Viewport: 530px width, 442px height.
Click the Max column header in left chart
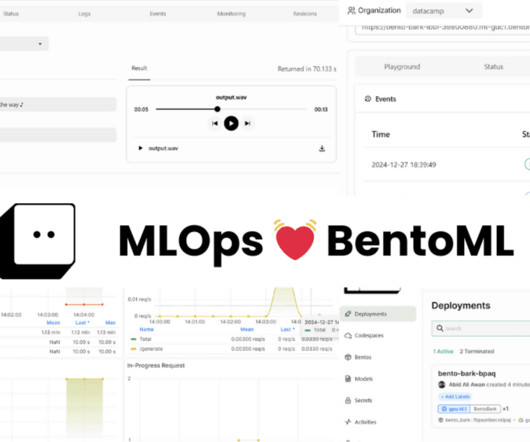110,323
